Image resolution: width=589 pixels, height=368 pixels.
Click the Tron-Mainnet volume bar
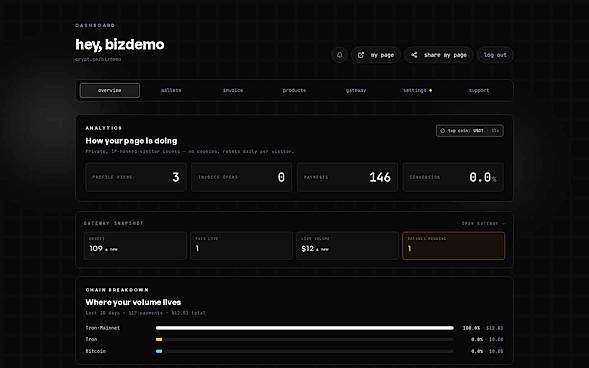tap(305, 328)
